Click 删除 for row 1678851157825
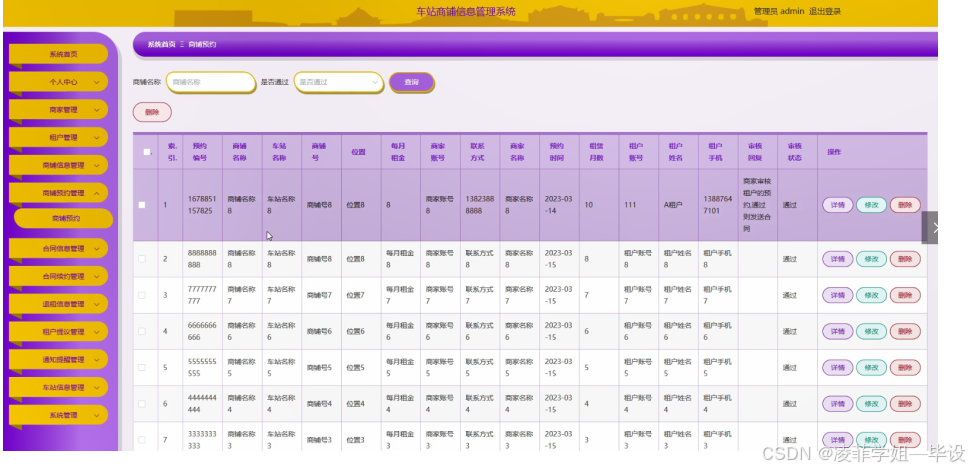This screenshot has width=969, height=471. tap(905, 205)
